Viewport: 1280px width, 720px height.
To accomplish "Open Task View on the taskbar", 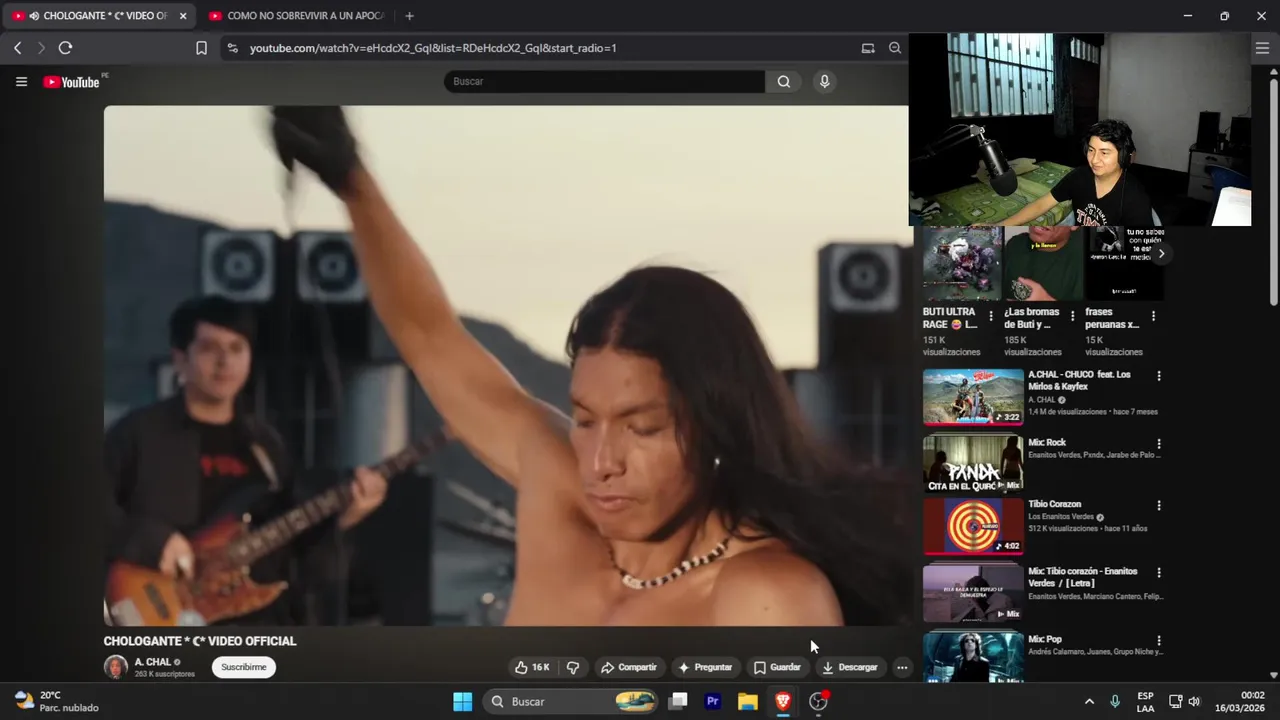I will pyautogui.click(x=678, y=702).
